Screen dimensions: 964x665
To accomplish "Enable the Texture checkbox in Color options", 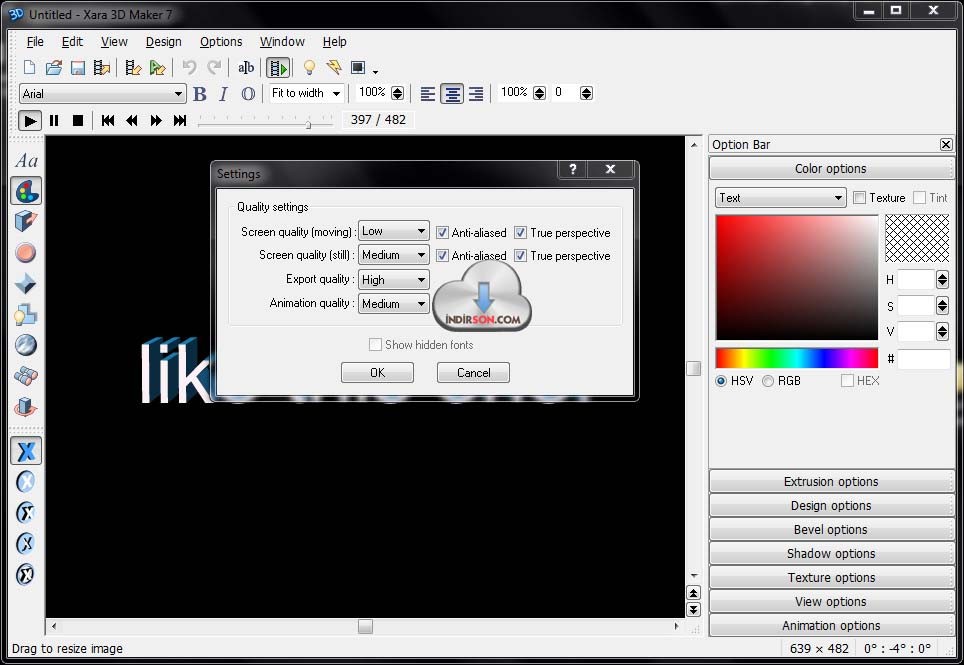I will 859,197.
